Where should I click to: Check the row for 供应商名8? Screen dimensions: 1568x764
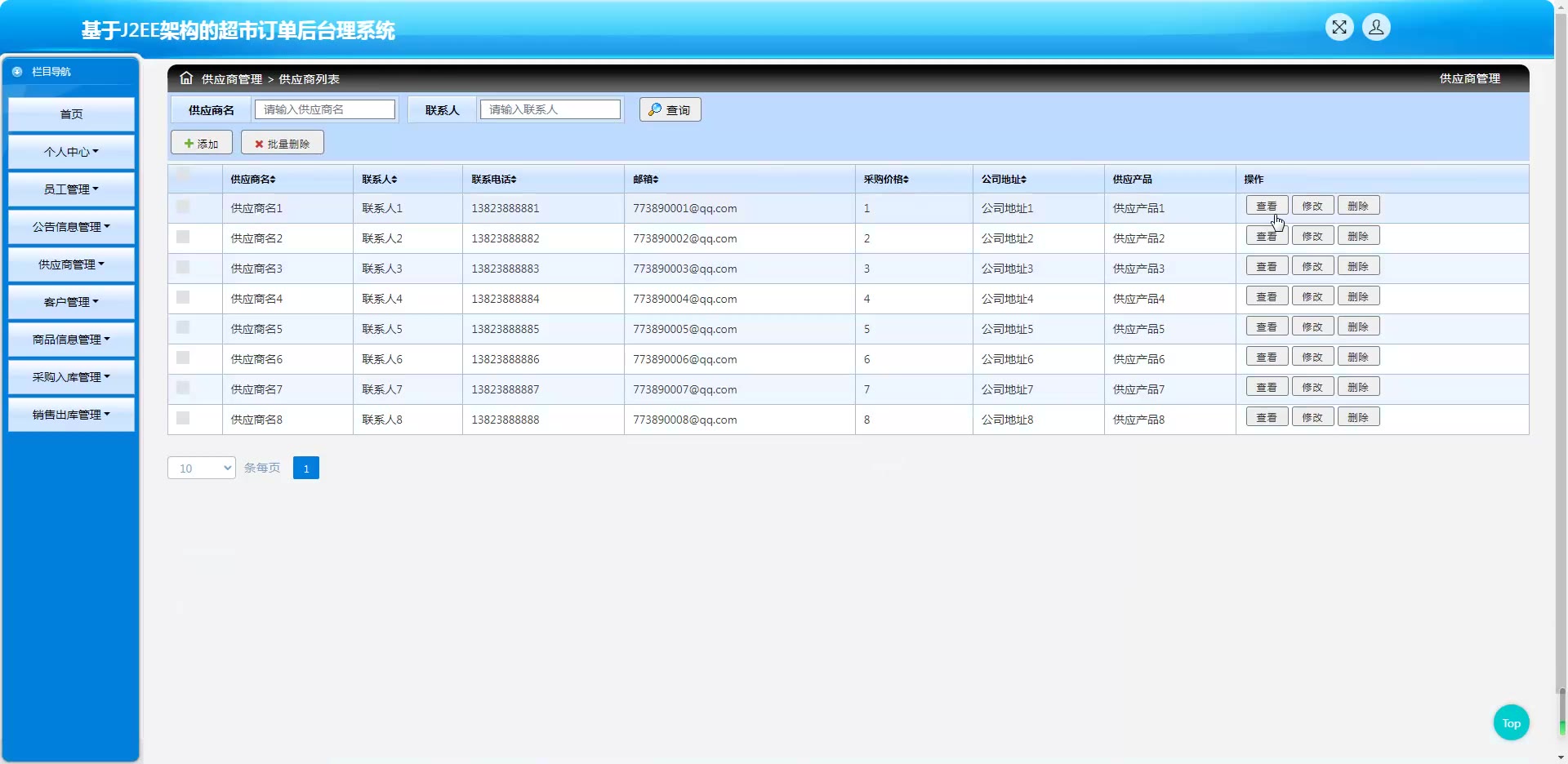183,418
